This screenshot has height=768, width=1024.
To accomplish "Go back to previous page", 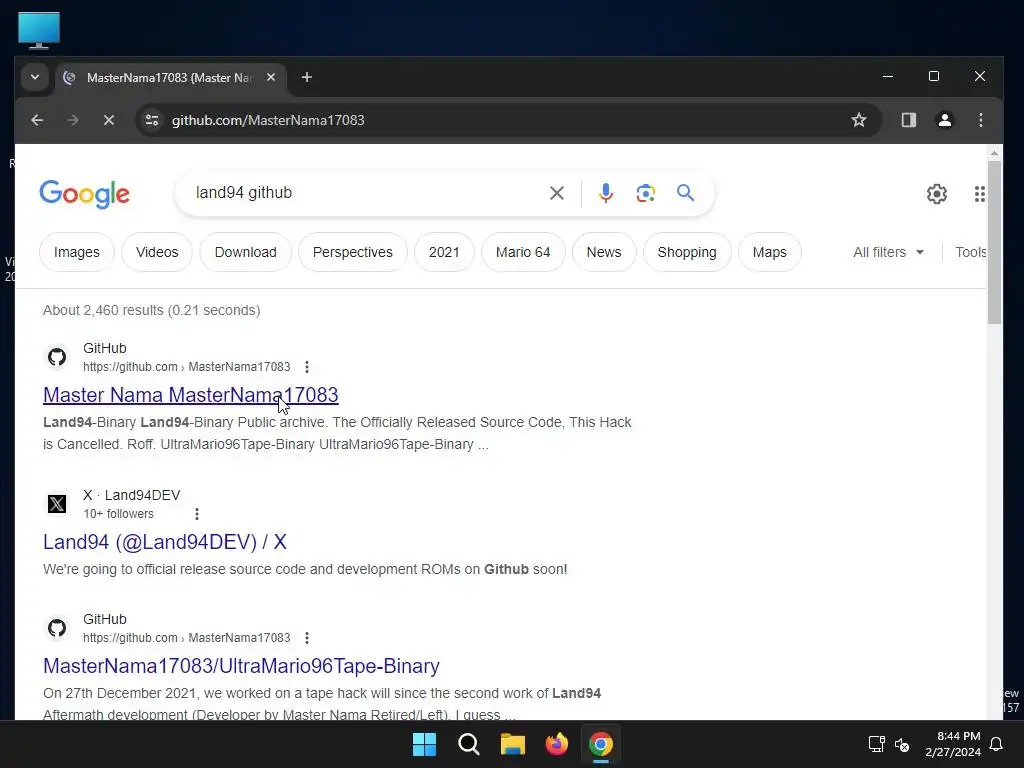I will (x=37, y=120).
